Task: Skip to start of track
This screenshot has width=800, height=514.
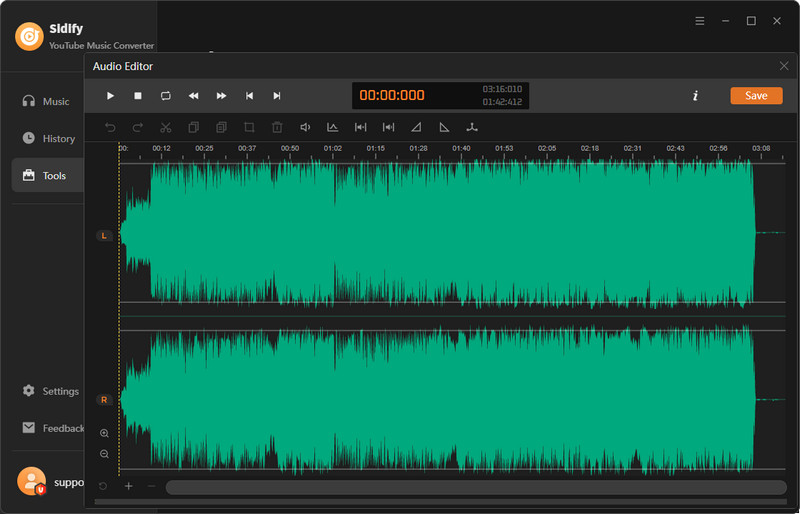Action: pyautogui.click(x=249, y=95)
